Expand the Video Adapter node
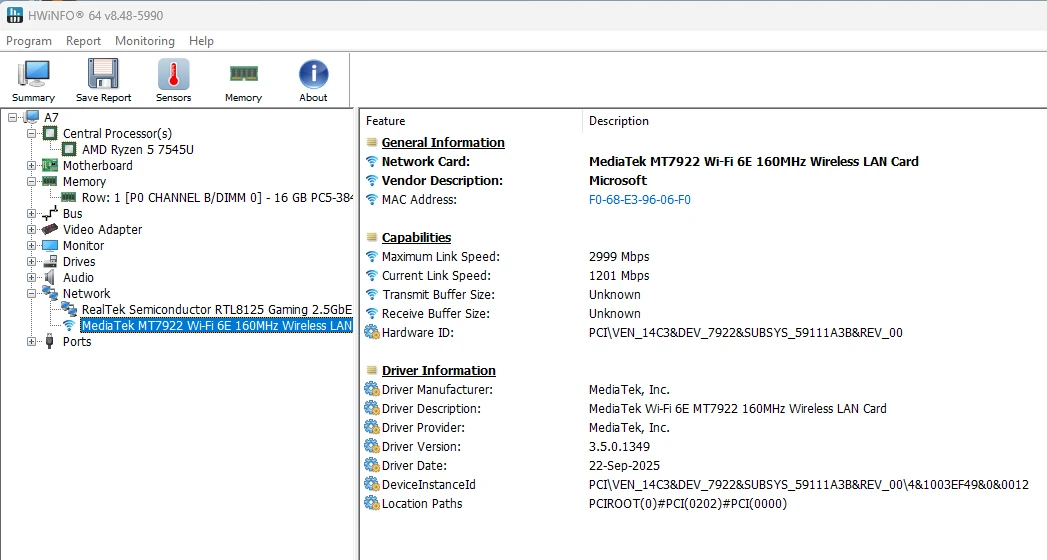The image size is (1047, 560). (31, 230)
